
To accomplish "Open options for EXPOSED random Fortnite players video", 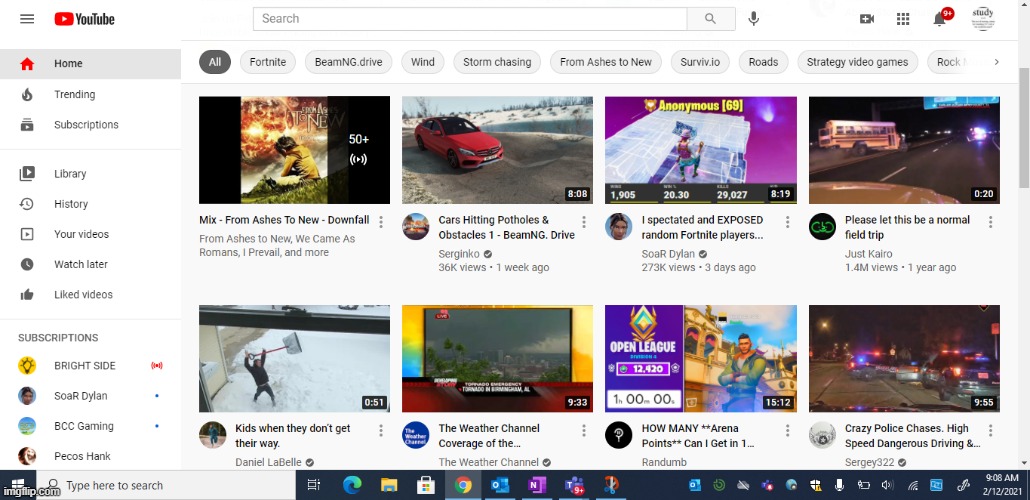I will click(x=788, y=222).
